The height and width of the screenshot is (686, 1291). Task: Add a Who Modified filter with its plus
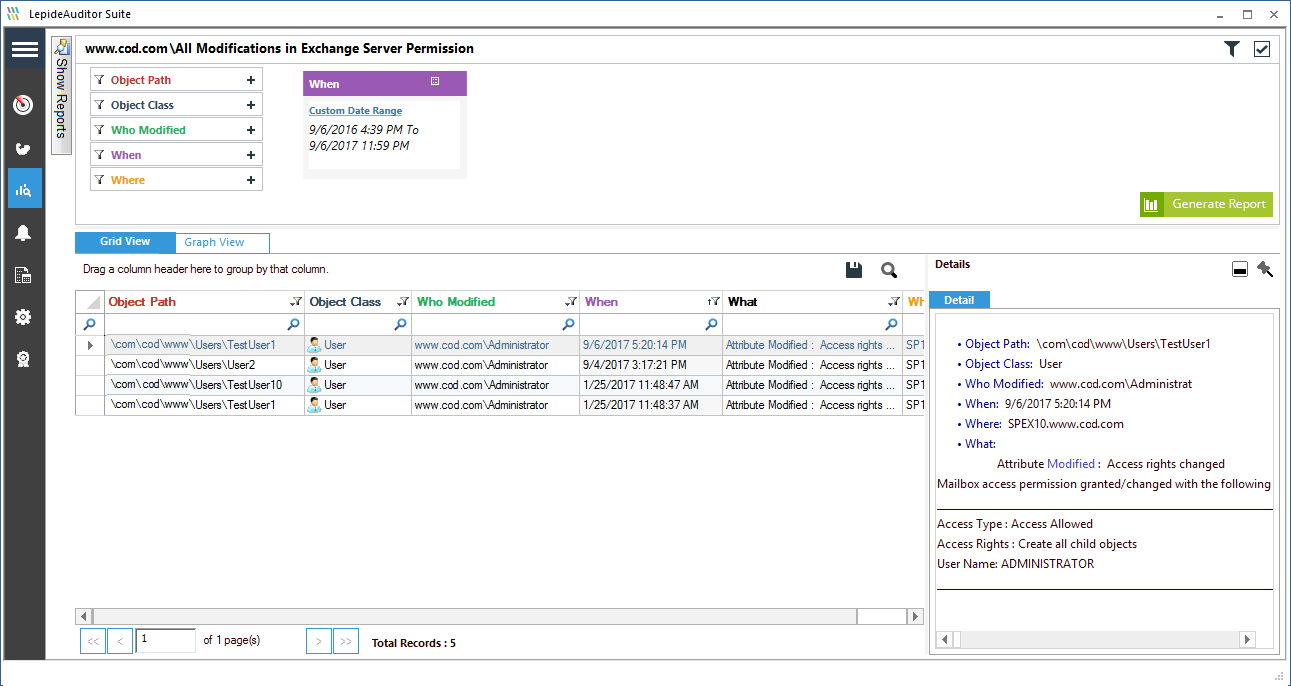pyautogui.click(x=251, y=130)
